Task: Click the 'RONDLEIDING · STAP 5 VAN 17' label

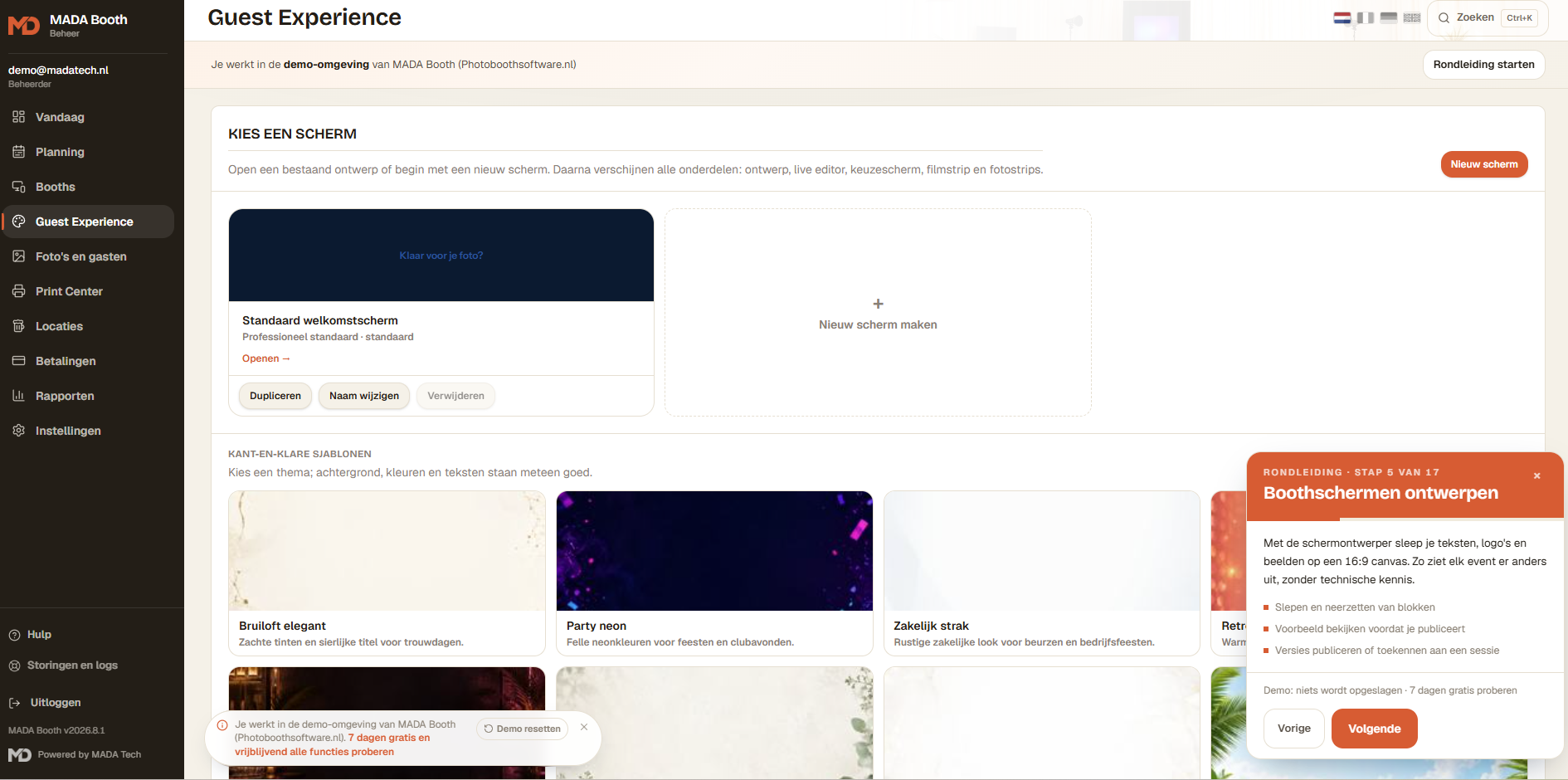Action: tap(1351, 472)
